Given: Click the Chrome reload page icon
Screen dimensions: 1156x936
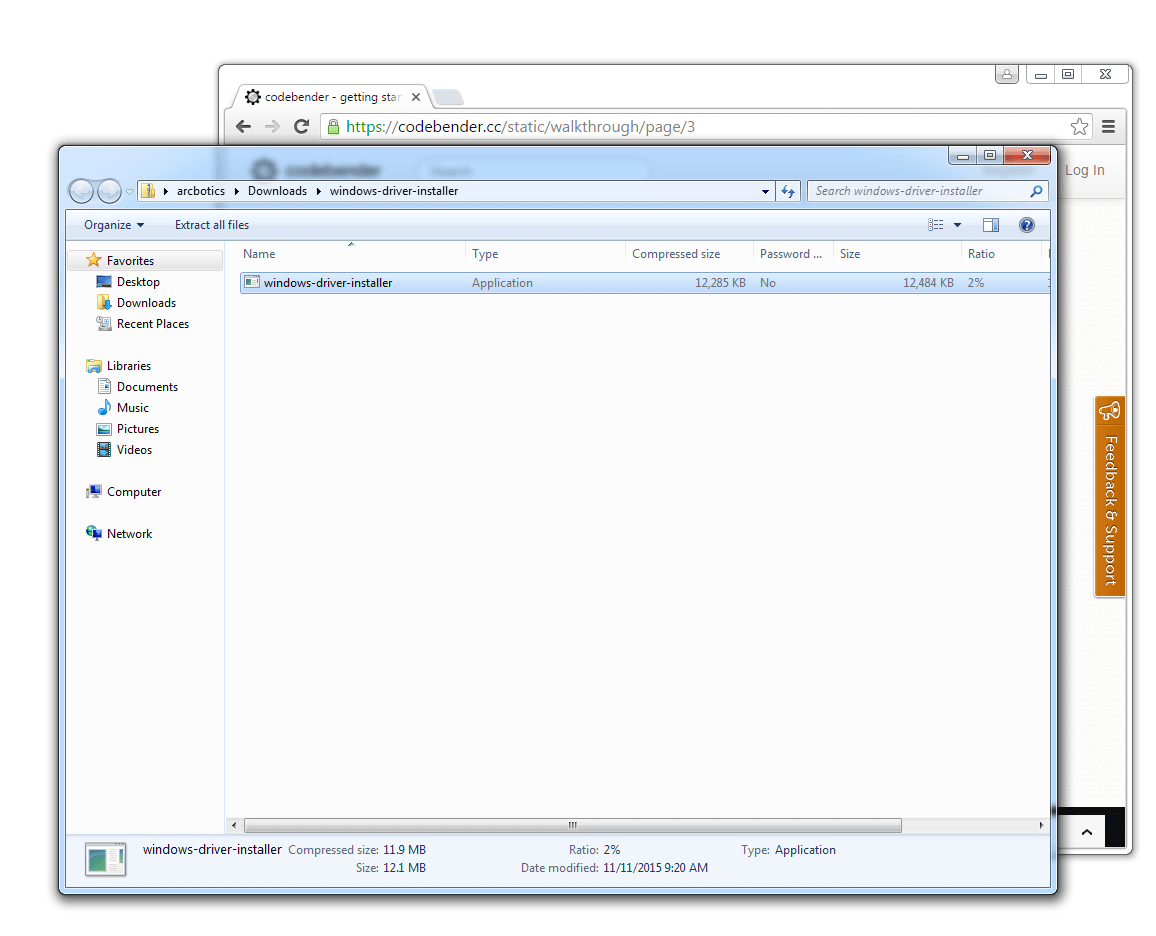Looking at the screenshot, I should pyautogui.click(x=301, y=126).
